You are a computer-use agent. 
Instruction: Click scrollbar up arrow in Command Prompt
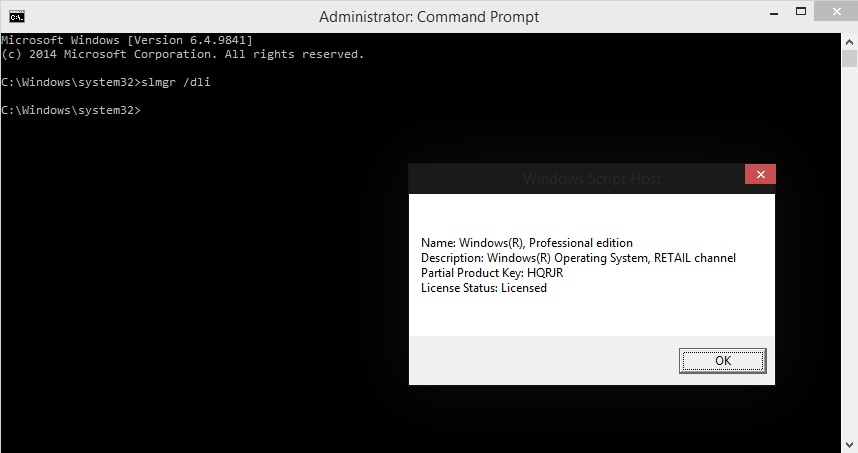(x=849, y=42)
